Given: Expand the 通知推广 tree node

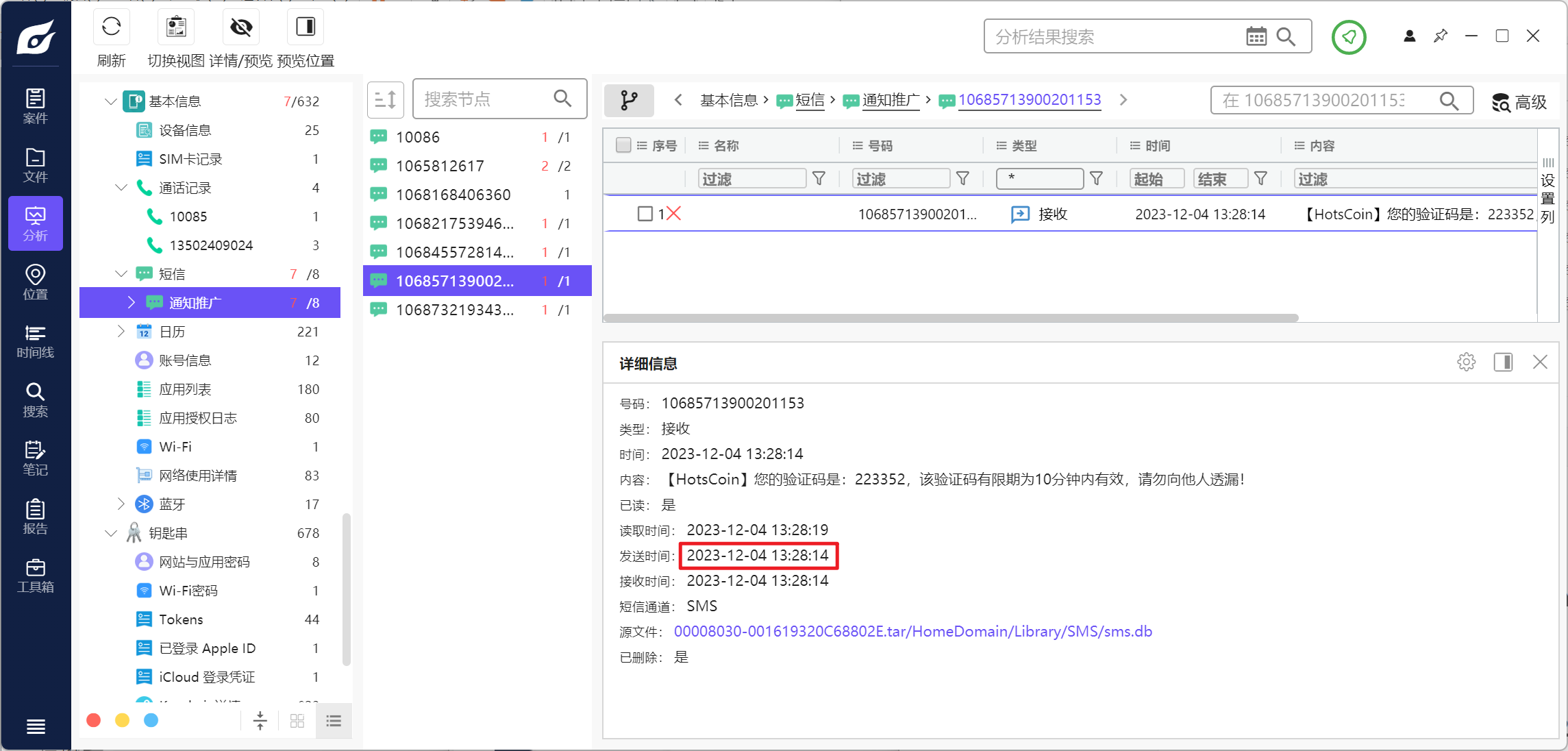Looking at the screenshot, I should pyautogui.click(x=132, y=303).
